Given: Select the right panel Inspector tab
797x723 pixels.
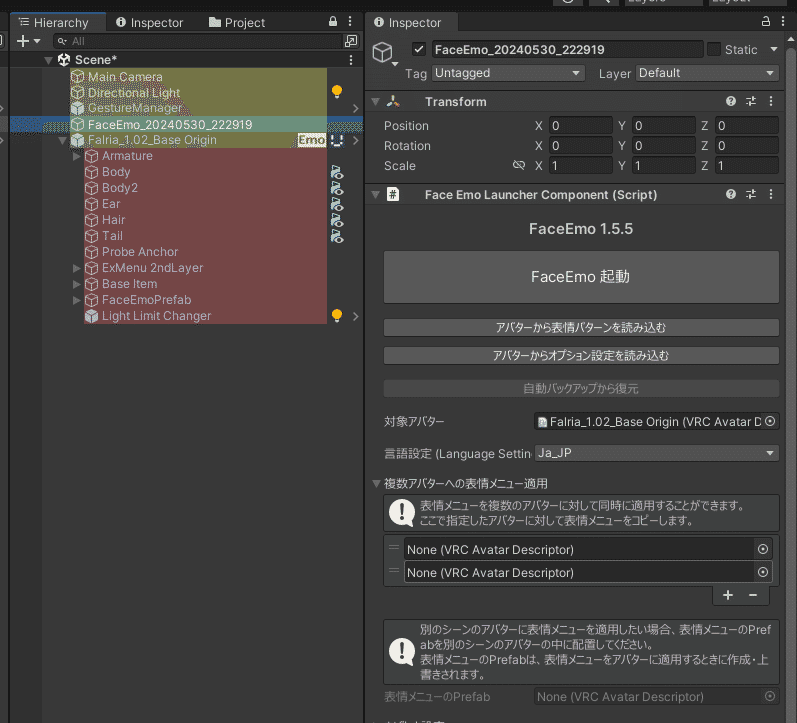Looking at the screenshot, I should 408,23.
